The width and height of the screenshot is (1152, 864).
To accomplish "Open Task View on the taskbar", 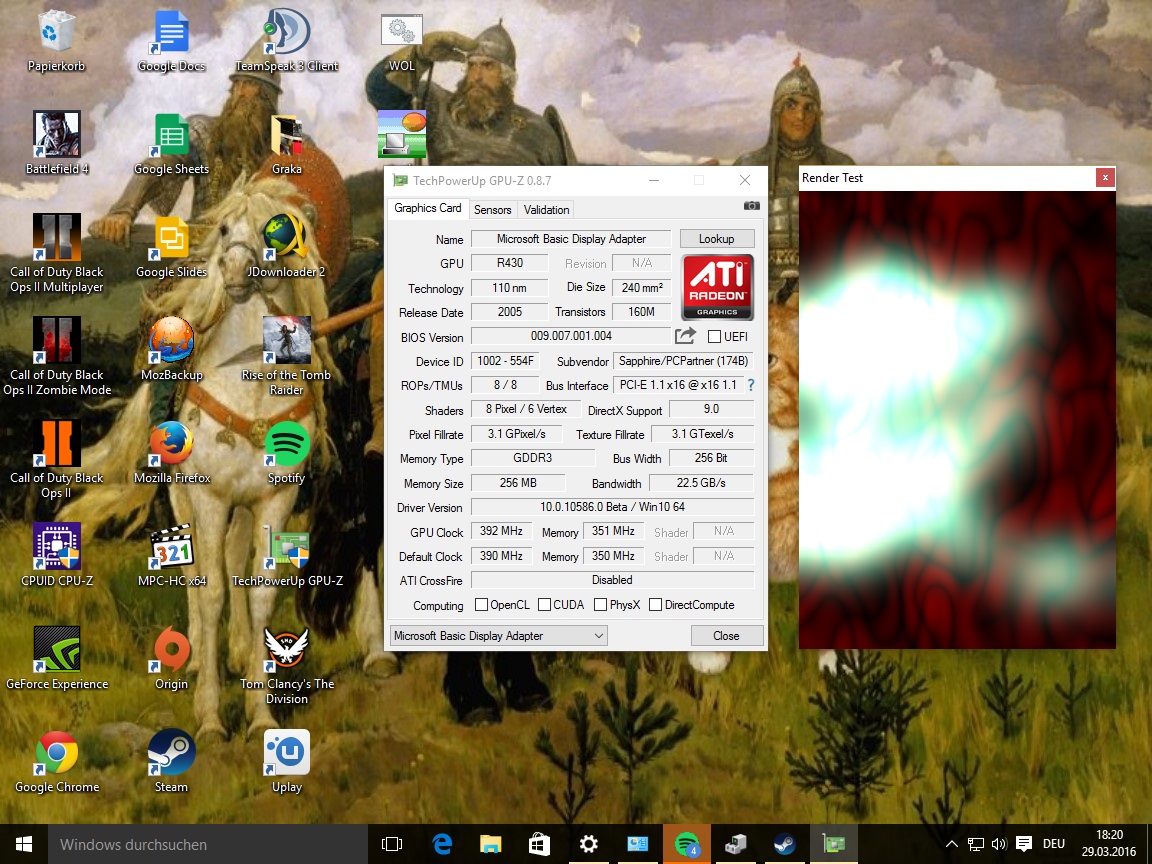I will point(392,844).
